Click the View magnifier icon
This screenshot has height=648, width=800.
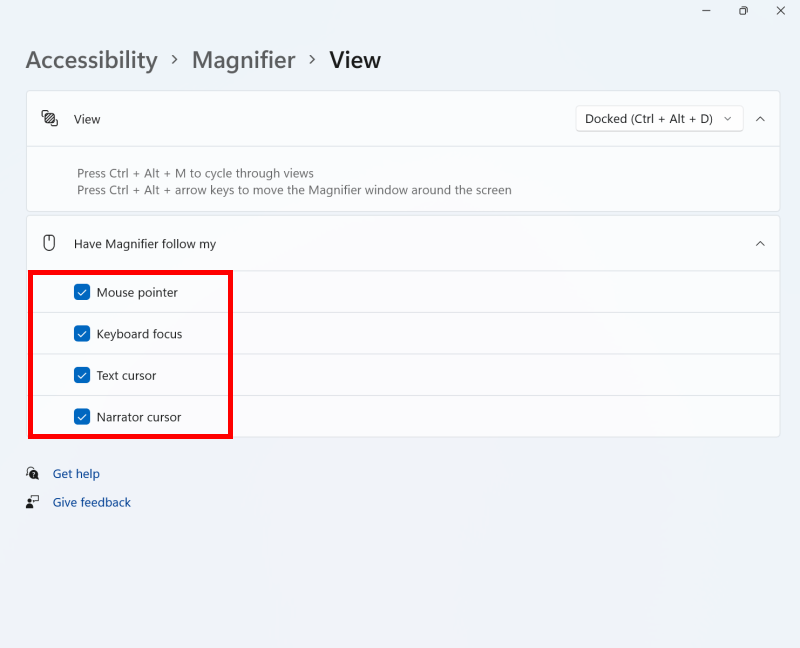49,118
